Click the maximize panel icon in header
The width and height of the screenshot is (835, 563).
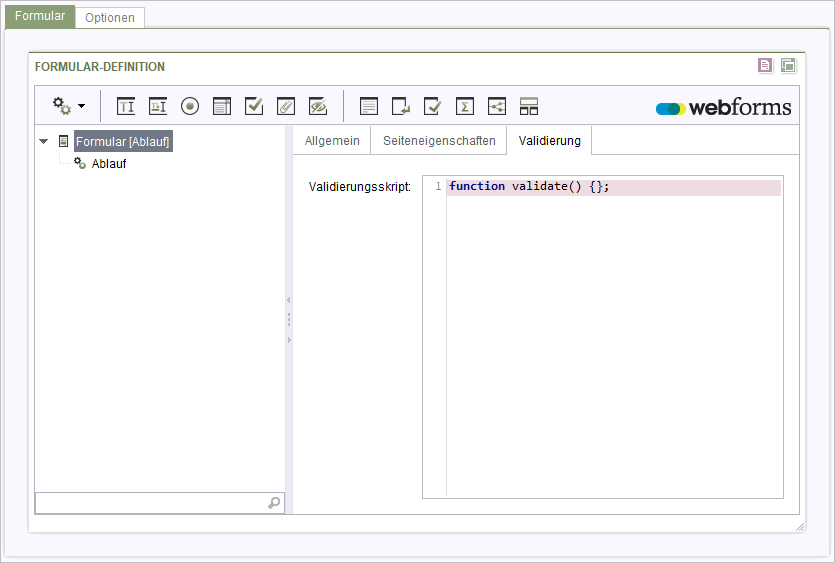(788, 66)
